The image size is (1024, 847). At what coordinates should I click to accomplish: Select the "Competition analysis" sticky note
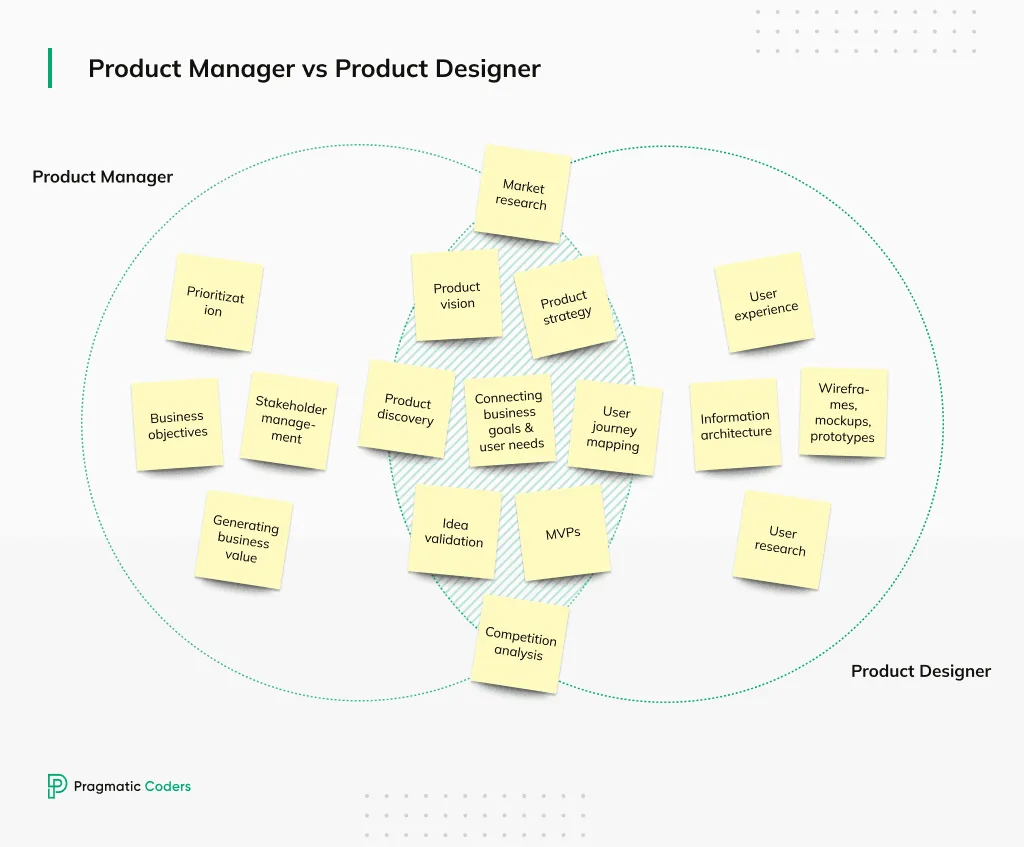pyautogui.click(x=520, y=644)
